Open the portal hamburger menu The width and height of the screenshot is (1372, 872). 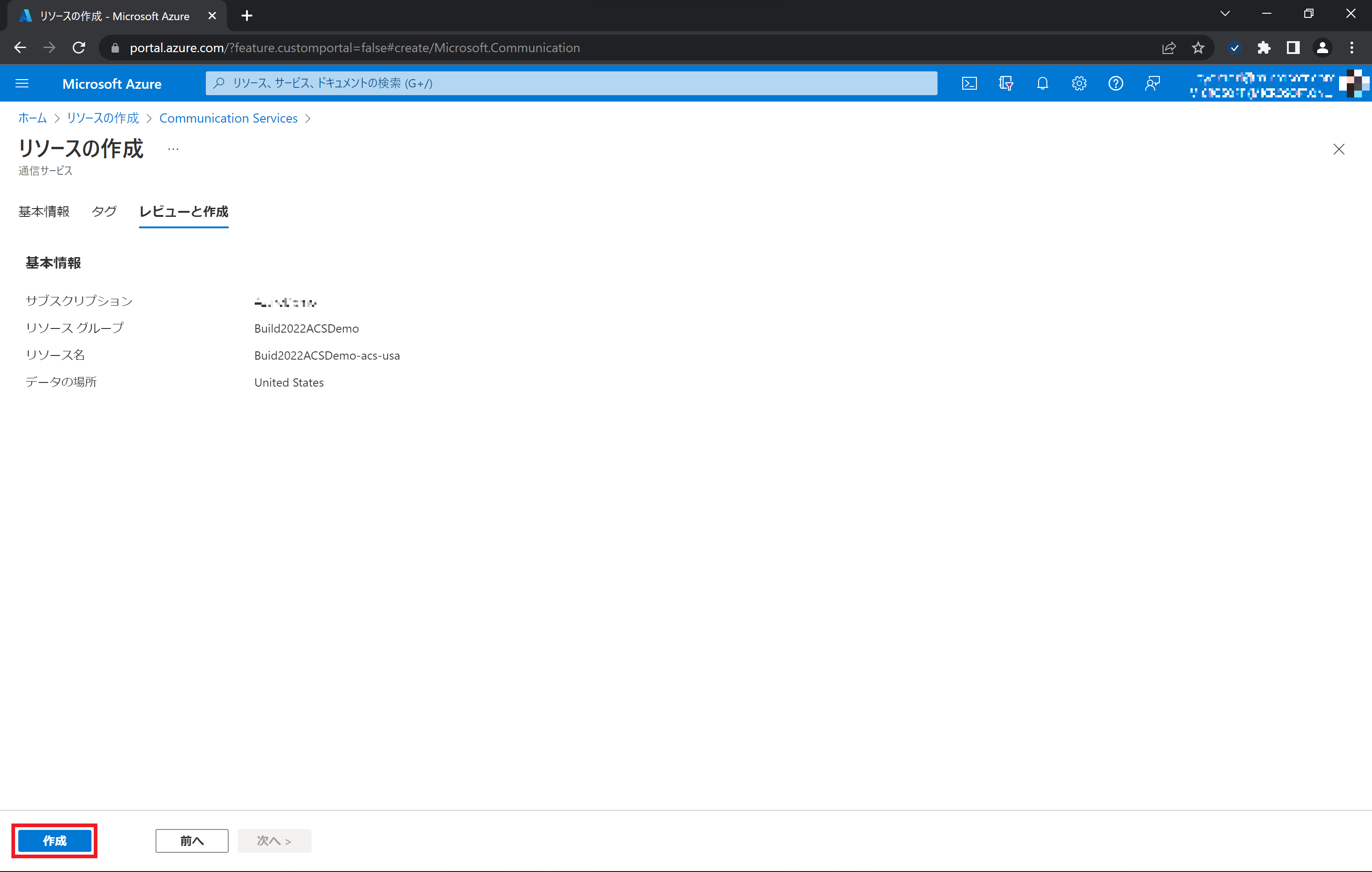(21, 83)
